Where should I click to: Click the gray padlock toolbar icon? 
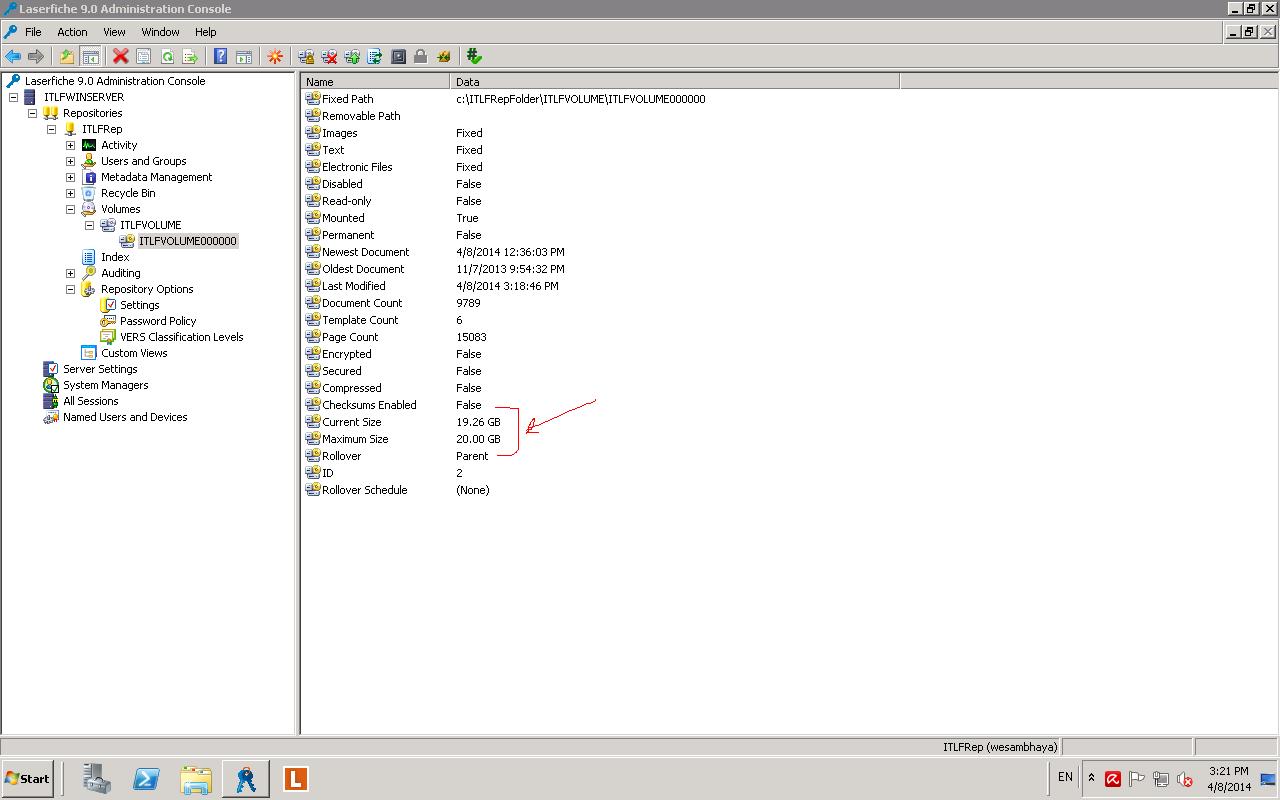(421, 57)
